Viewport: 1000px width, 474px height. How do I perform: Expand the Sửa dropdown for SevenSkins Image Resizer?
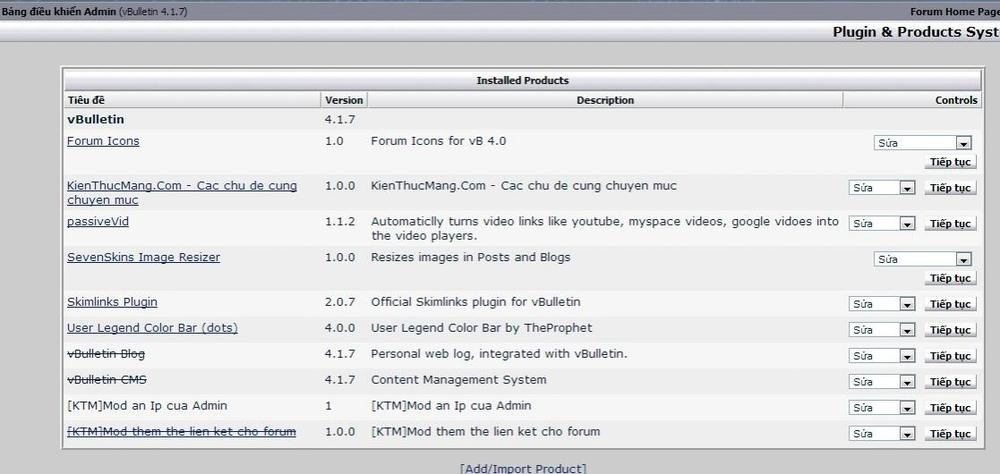tap(922, 259)
